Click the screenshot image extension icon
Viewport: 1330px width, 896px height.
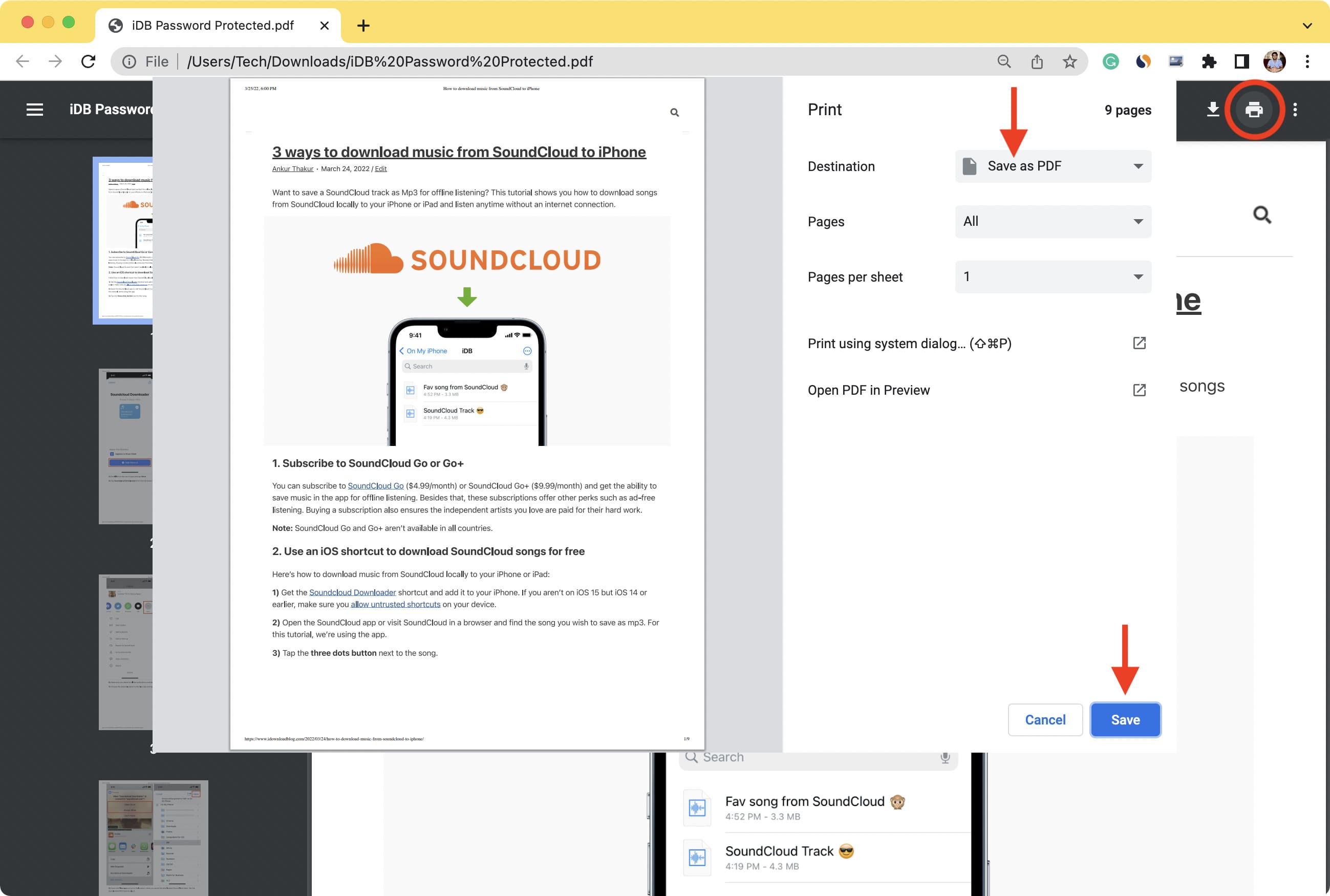pos(1176,61)
